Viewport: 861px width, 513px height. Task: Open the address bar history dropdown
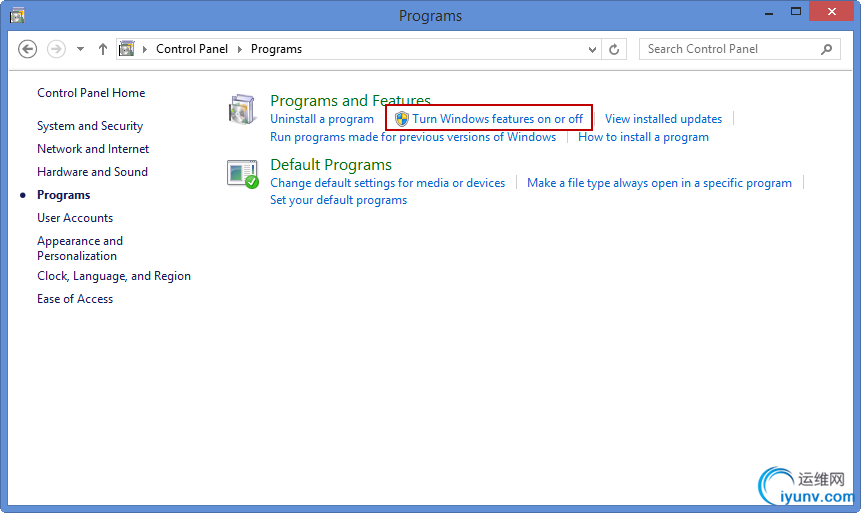(592, 49)
